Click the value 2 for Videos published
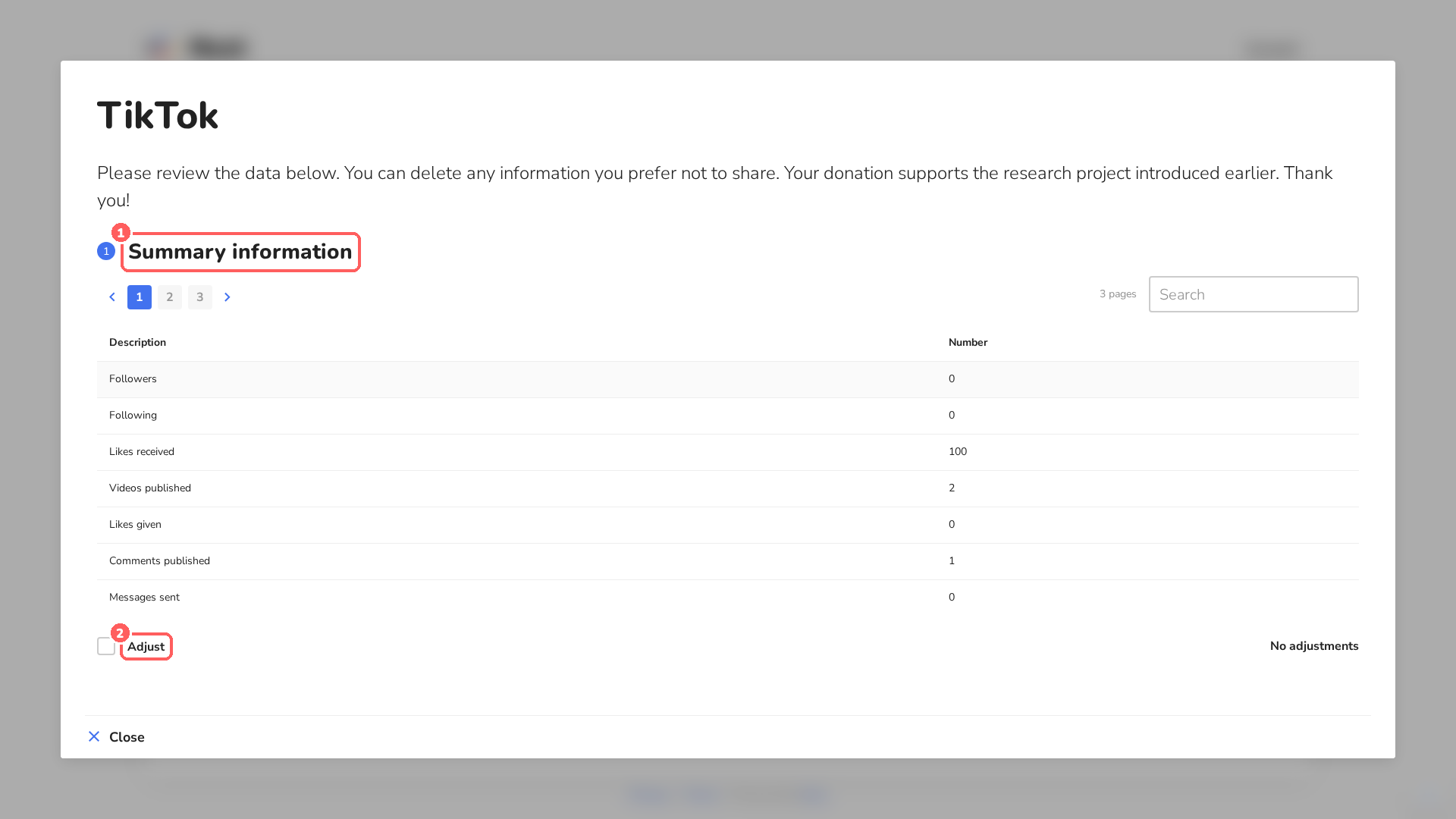The image size is (1456, 819). point(952,488)
